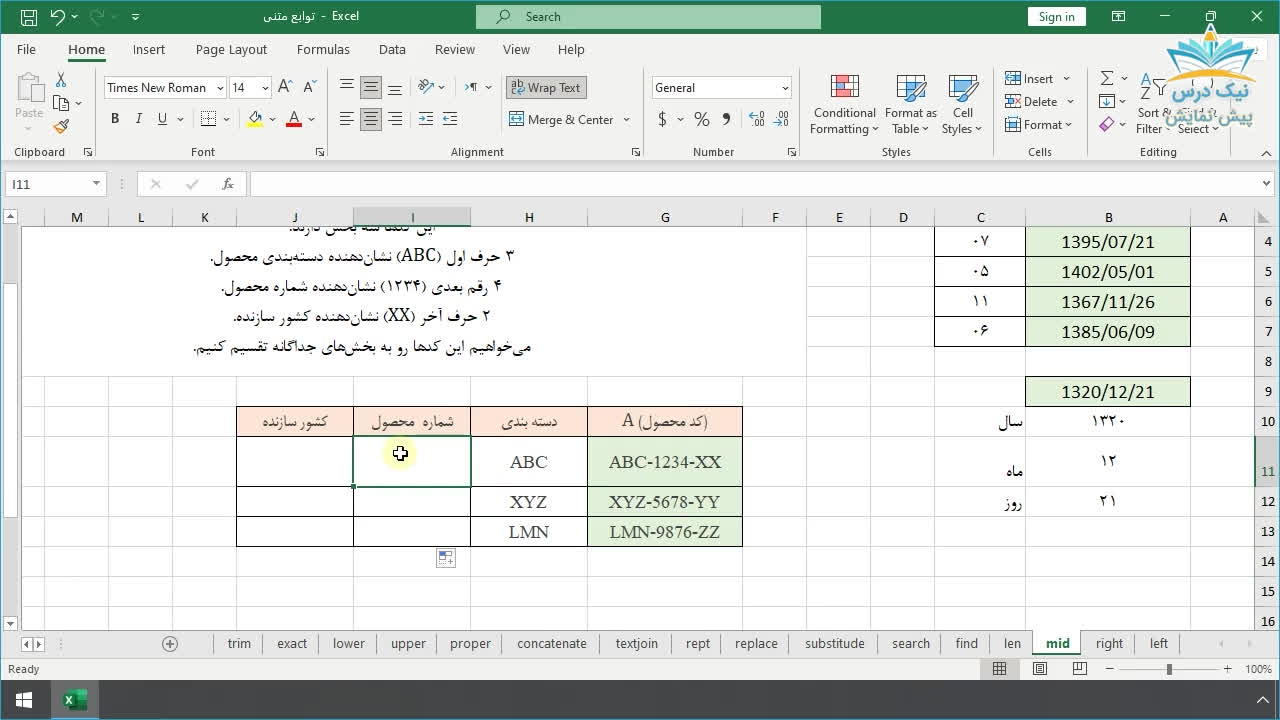Click the Sign in button
The height and width of the screenshot is (720, 1280).
(1057, 16)
